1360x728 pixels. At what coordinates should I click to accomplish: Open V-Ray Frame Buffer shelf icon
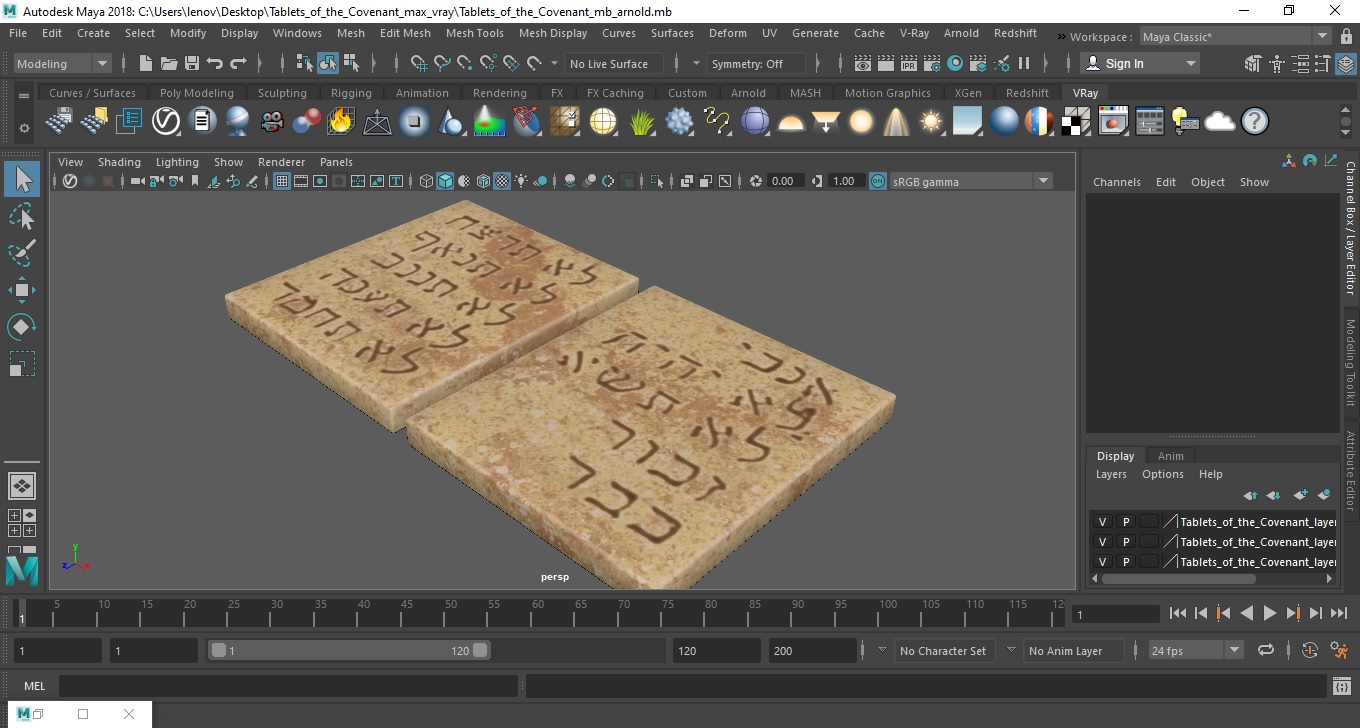(x=1113, y=122)
